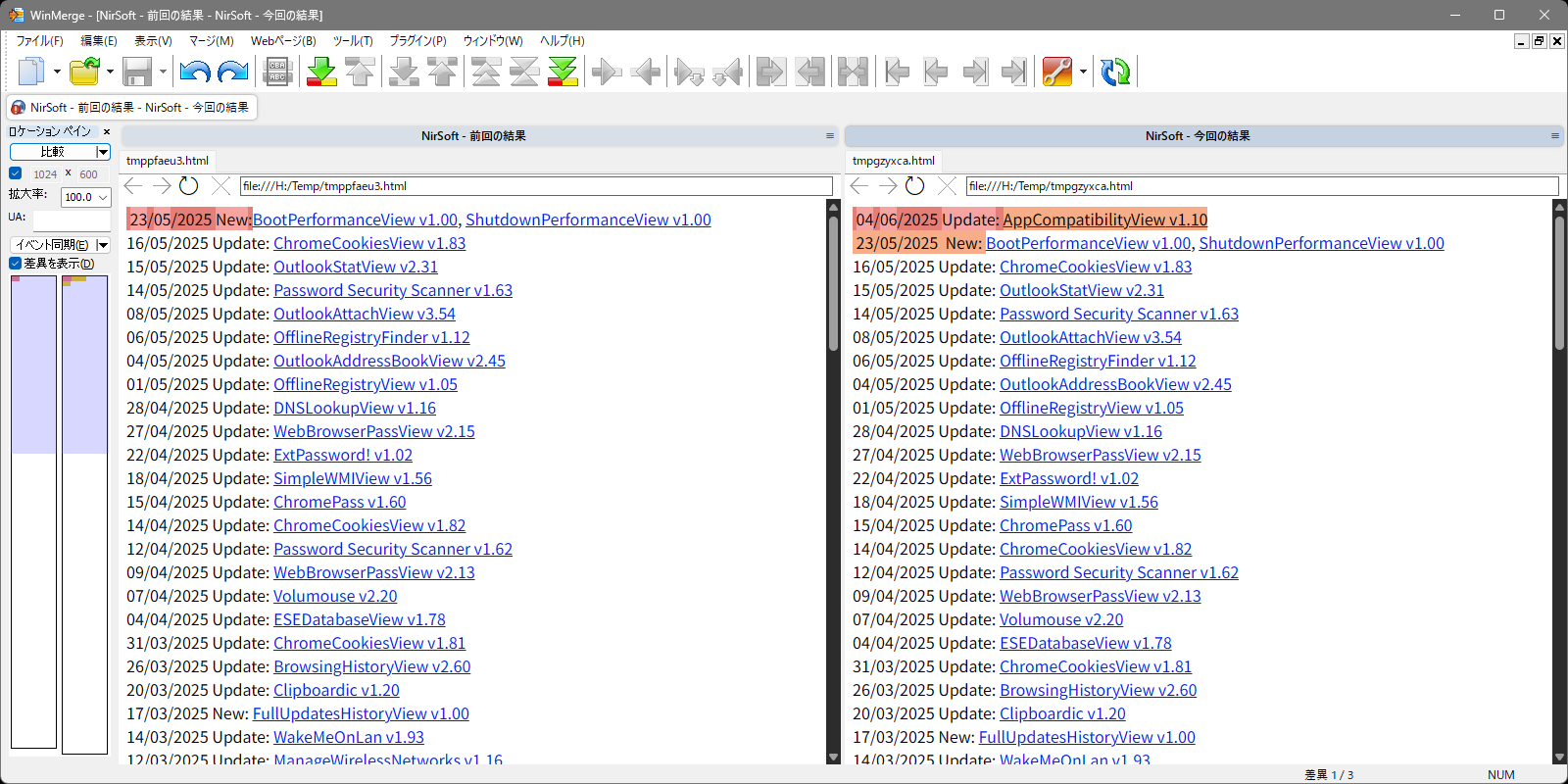
Task: Click the current difference hourglass icon
Action: pos(524,72)
